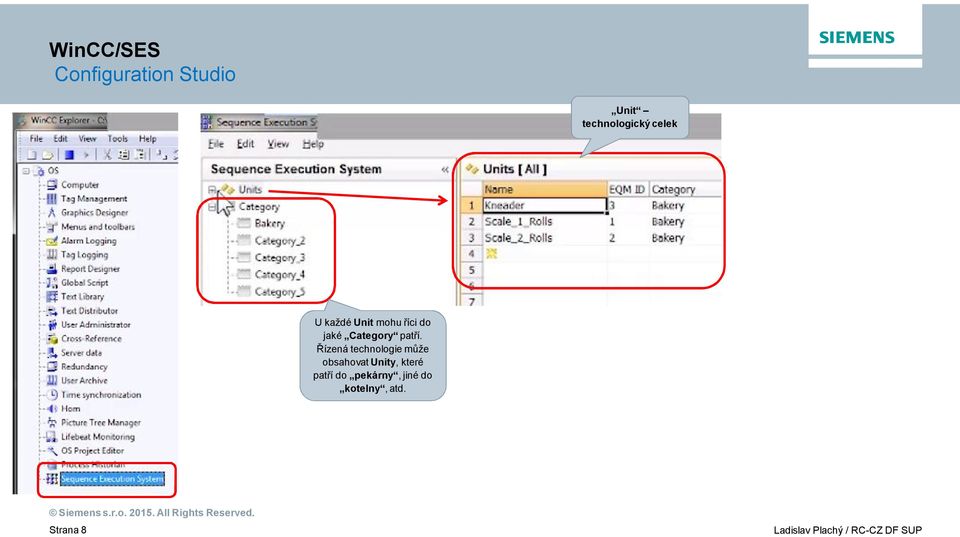Click the Tag Logging icon
This screenshot has width=960, height=537.
(x=52, y=254)
